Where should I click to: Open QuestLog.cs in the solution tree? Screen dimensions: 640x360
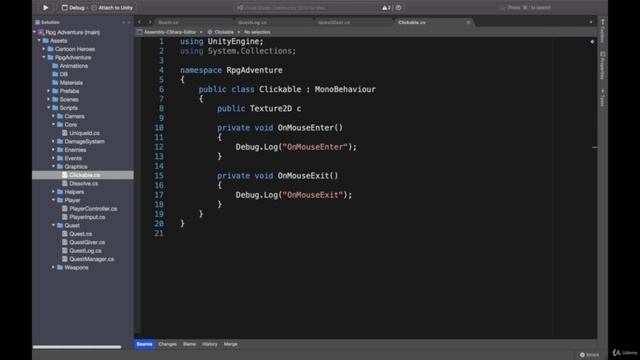tap(82, 251)
